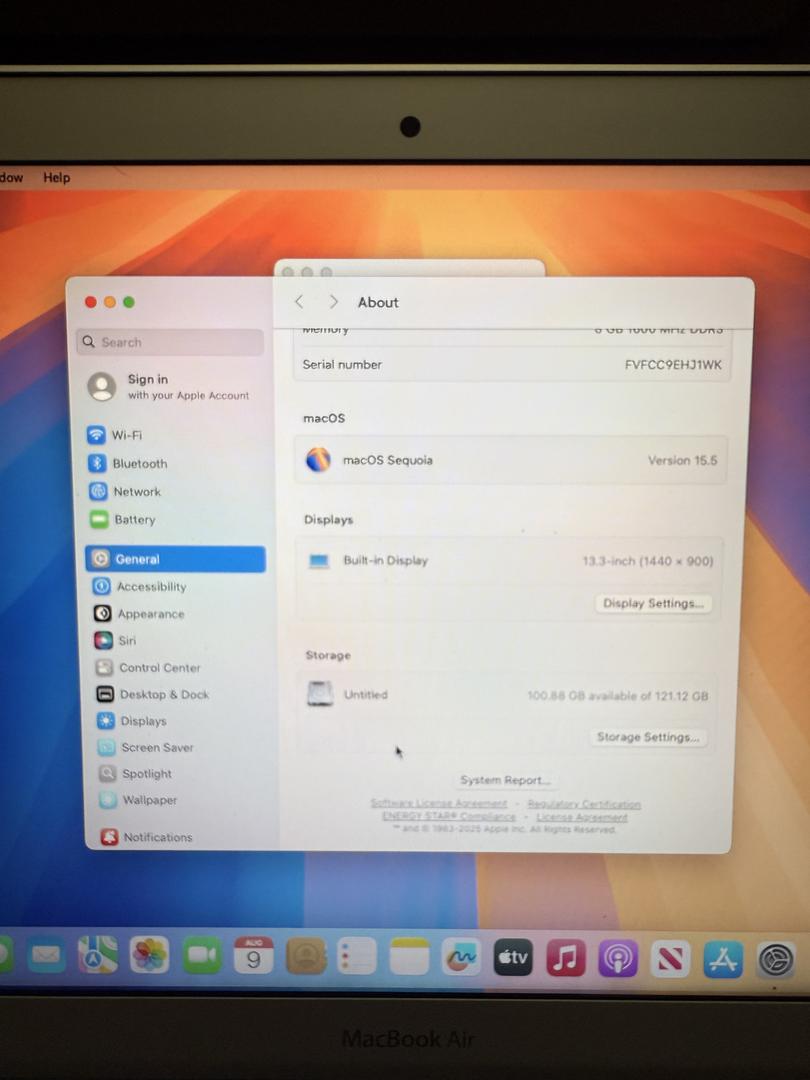Click the storage available of 121.12 GB text
810x1080 pixels.
617,696
